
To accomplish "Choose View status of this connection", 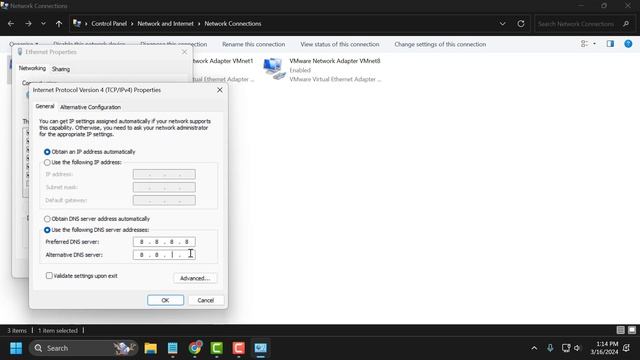I will point(340,44).
